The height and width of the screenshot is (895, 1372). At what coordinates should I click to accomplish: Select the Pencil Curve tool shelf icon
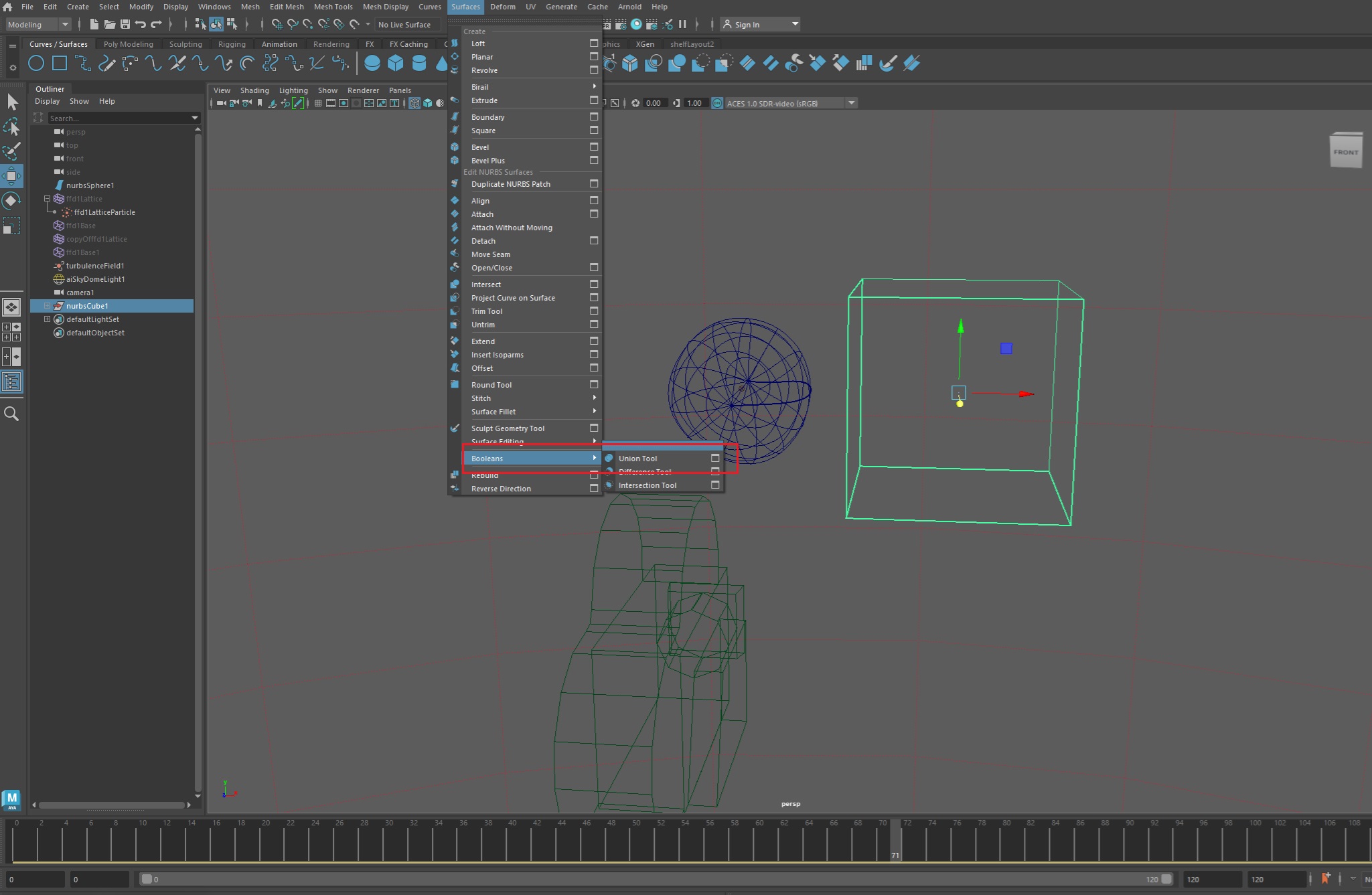[106, 64]
